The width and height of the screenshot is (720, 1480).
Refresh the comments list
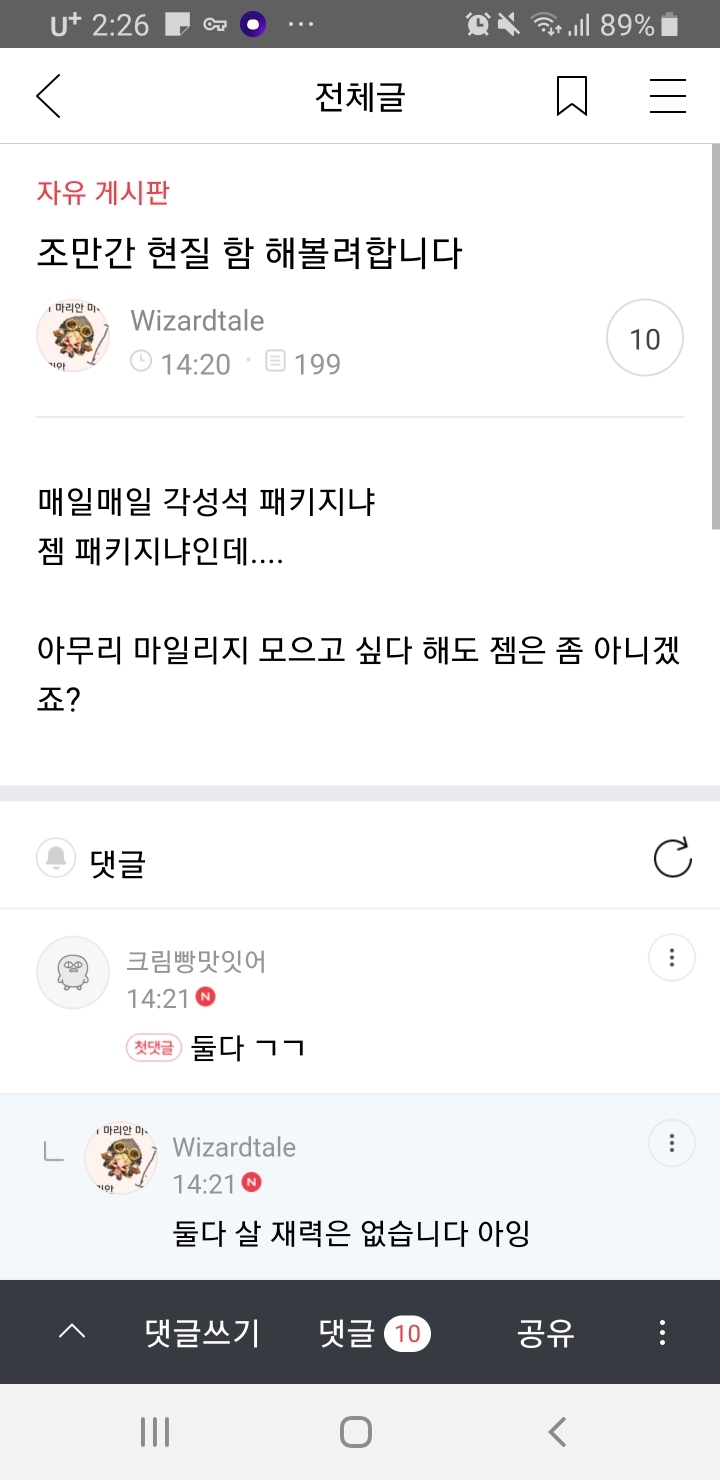672,858
